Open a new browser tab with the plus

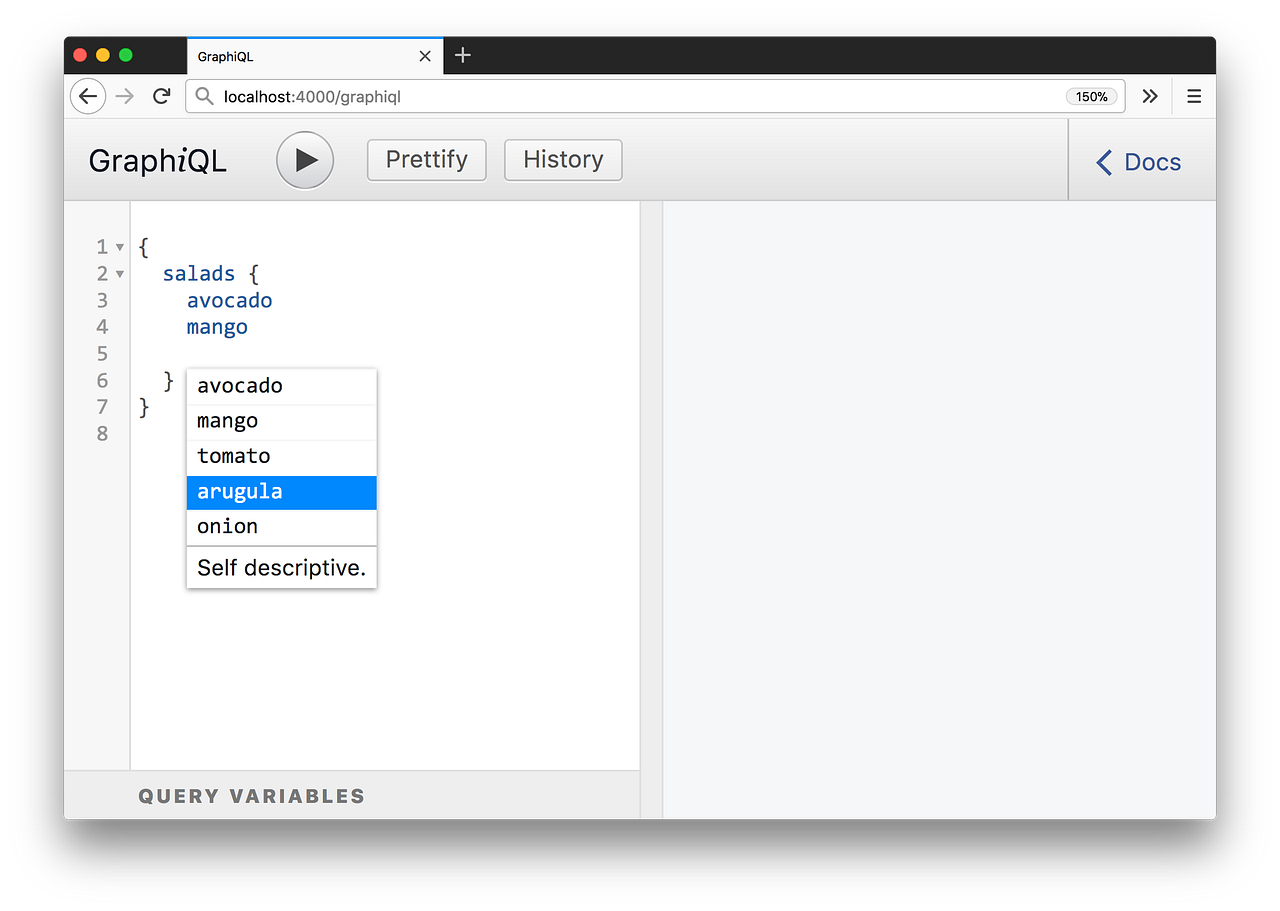462,55
